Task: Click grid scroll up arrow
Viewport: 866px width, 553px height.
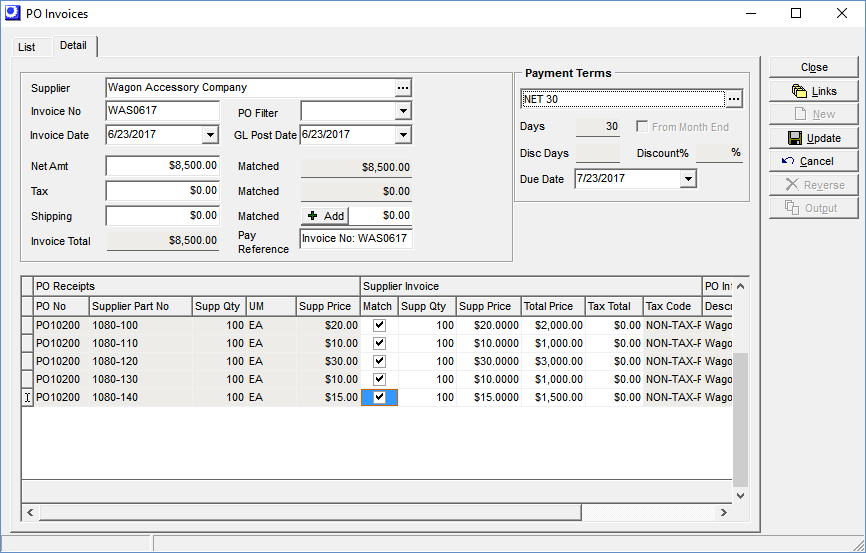Action: (741, 286)
